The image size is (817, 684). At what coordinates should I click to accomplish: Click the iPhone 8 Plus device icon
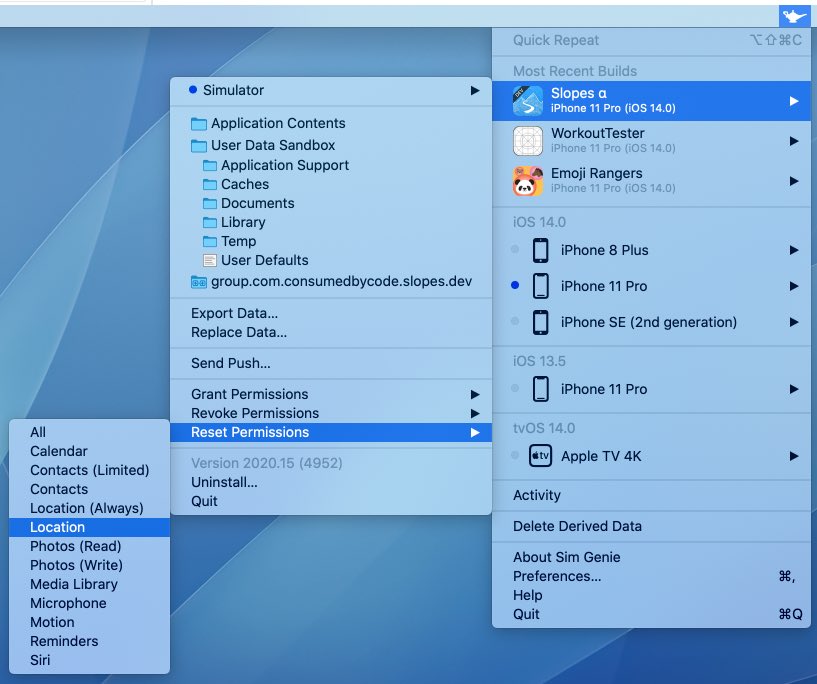tap(540, 250)
